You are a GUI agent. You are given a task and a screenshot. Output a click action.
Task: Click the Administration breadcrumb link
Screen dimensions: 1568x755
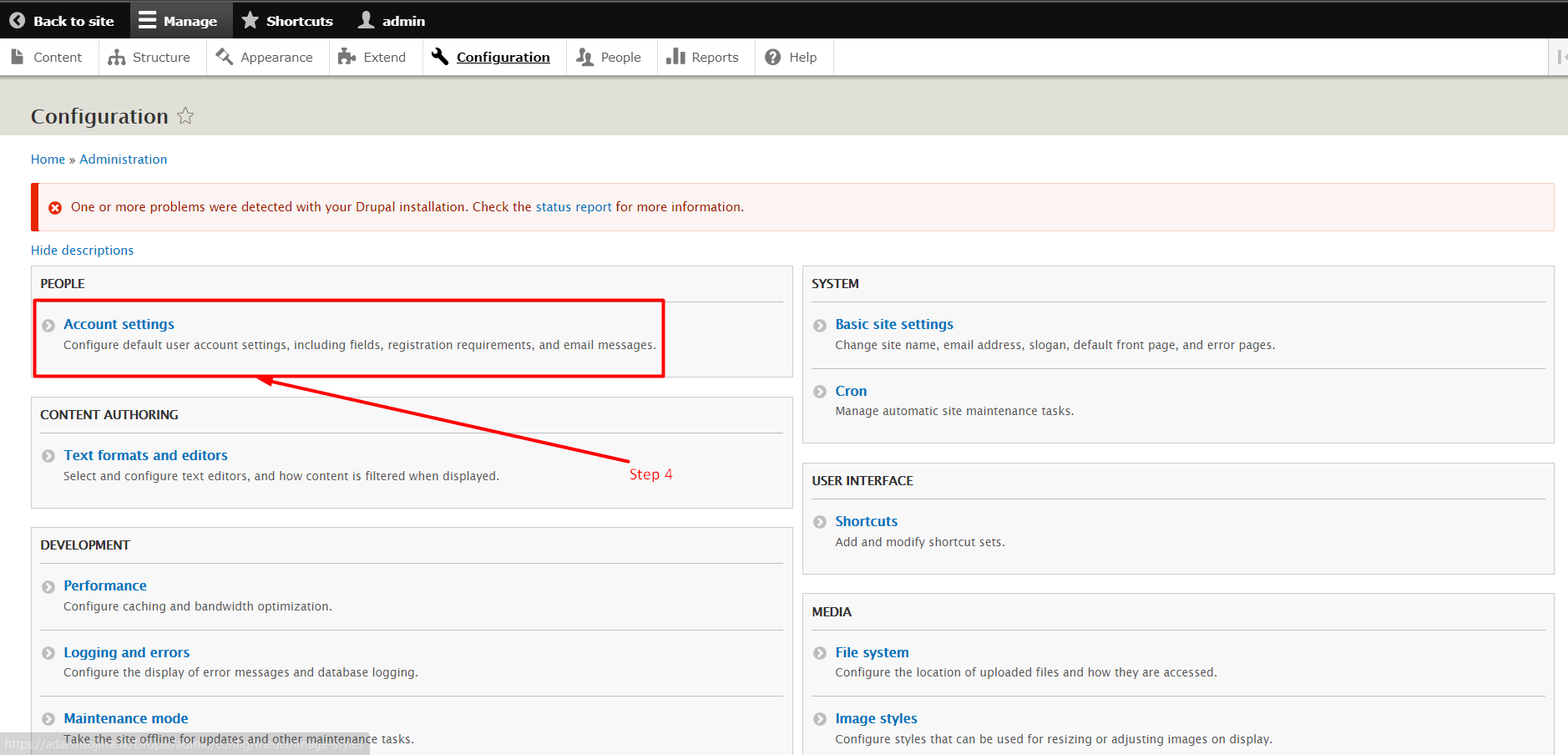point(123,160)
